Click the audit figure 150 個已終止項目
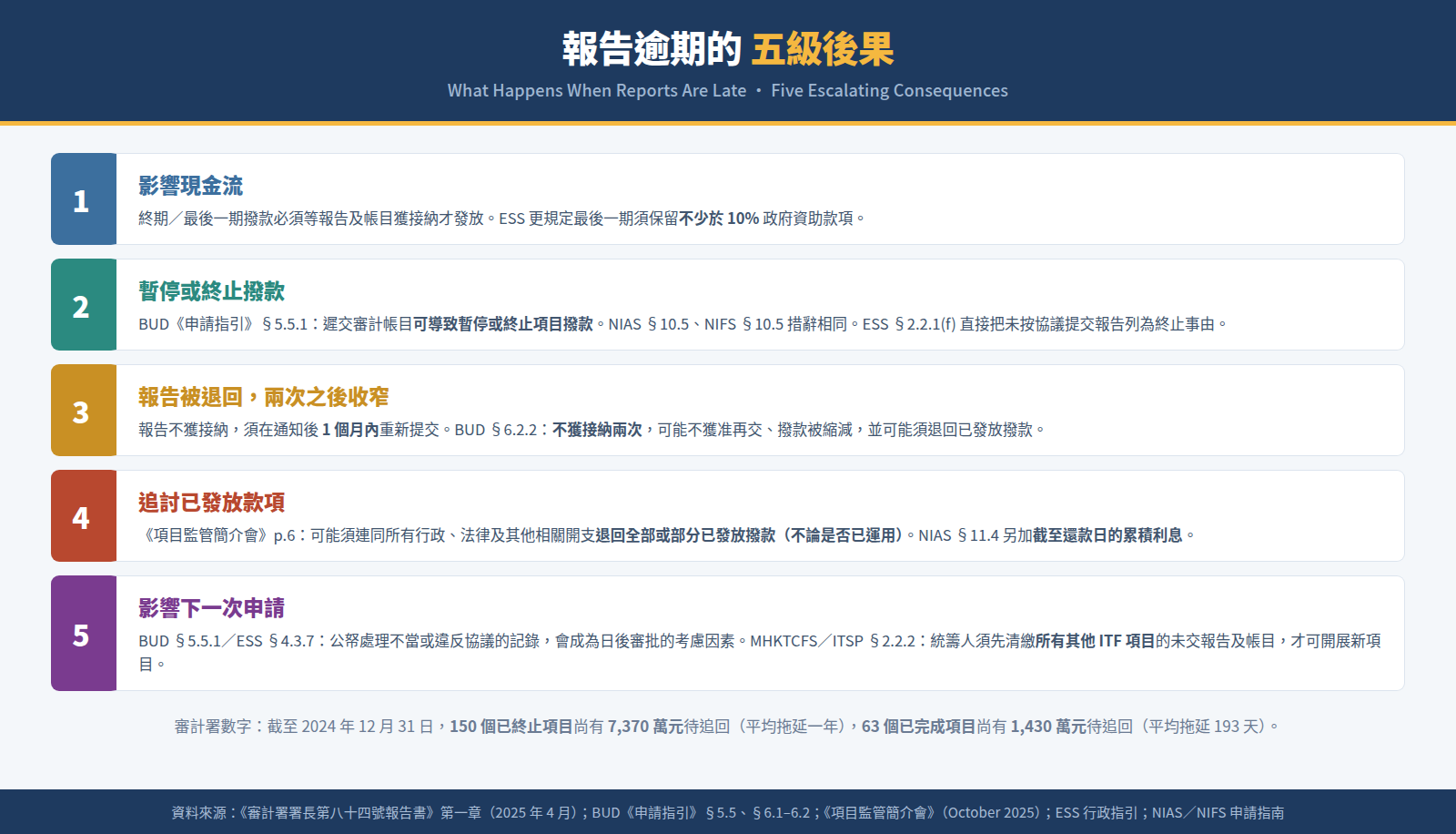Screen dimensions: 1456x834 [x=511, y=727]
